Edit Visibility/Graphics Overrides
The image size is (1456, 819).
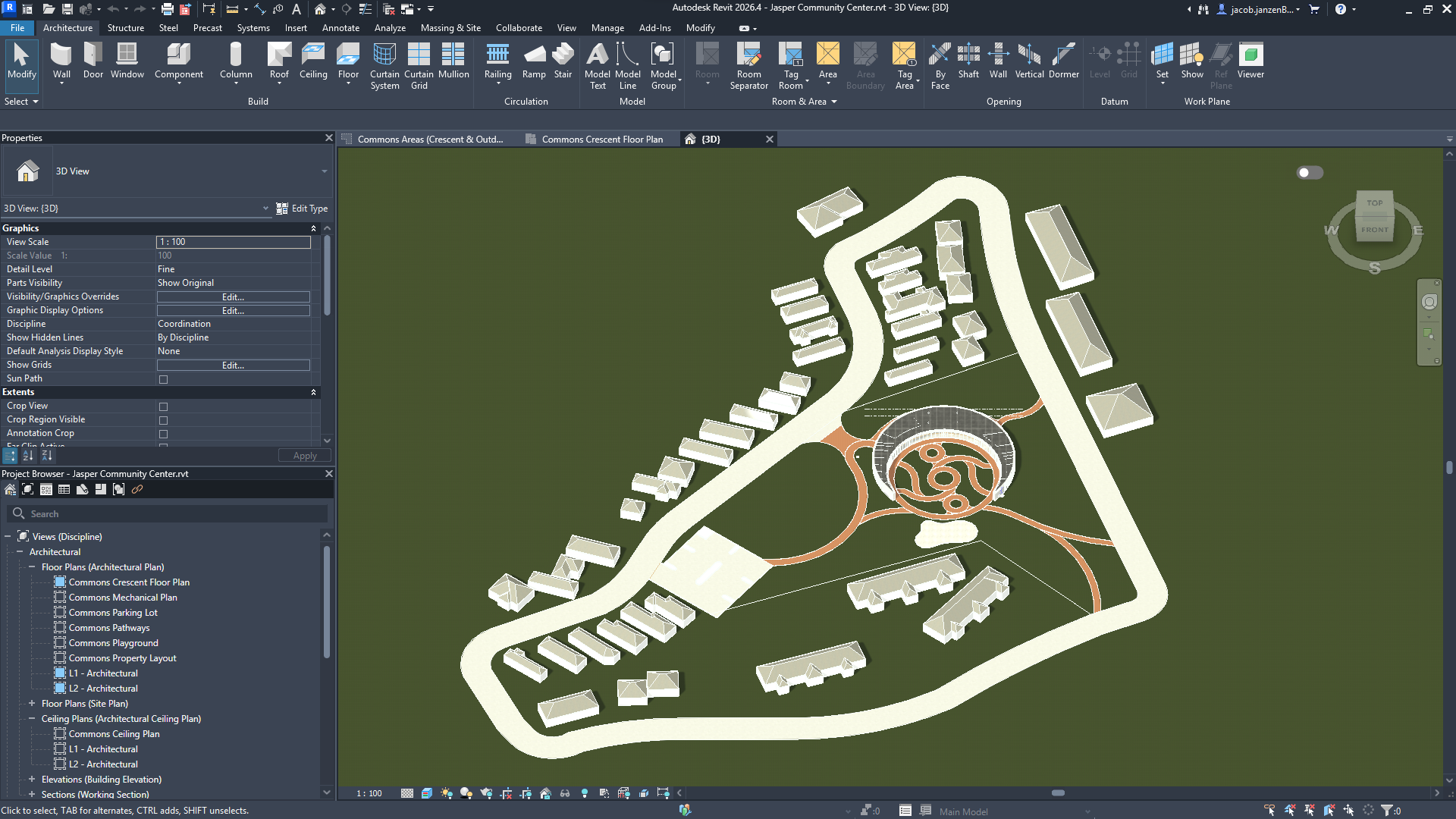point(234,297)
